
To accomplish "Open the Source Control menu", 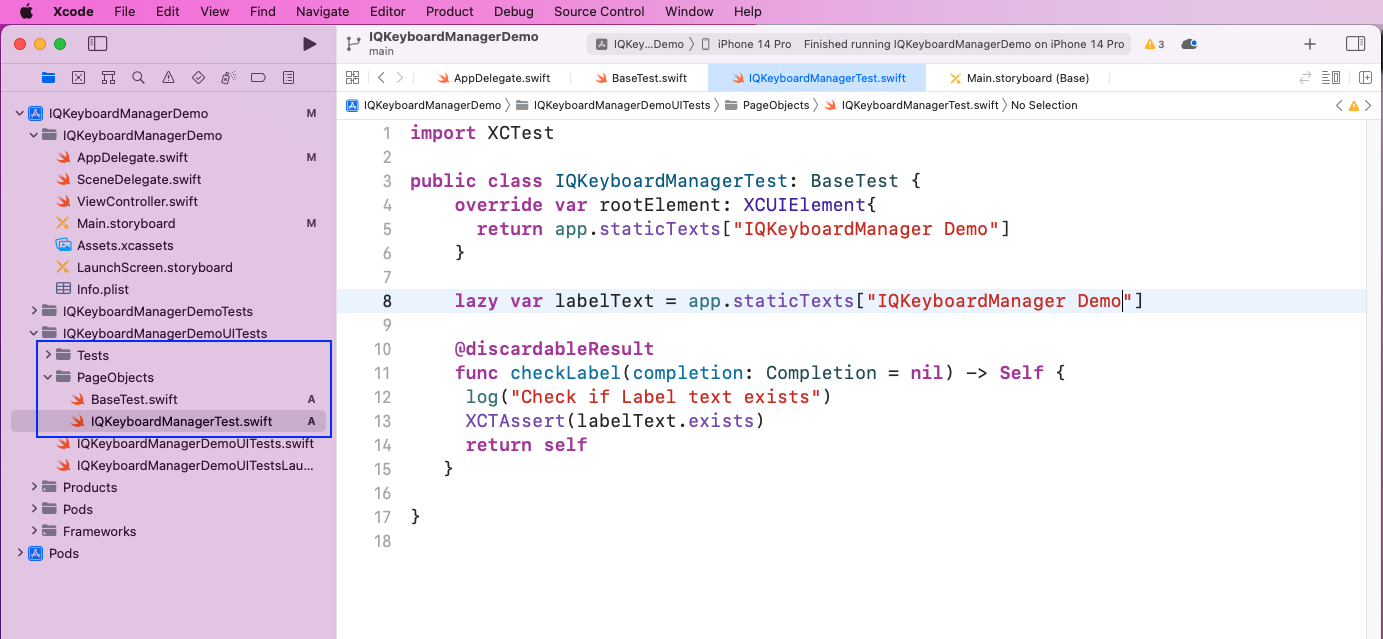I will 599,11.
